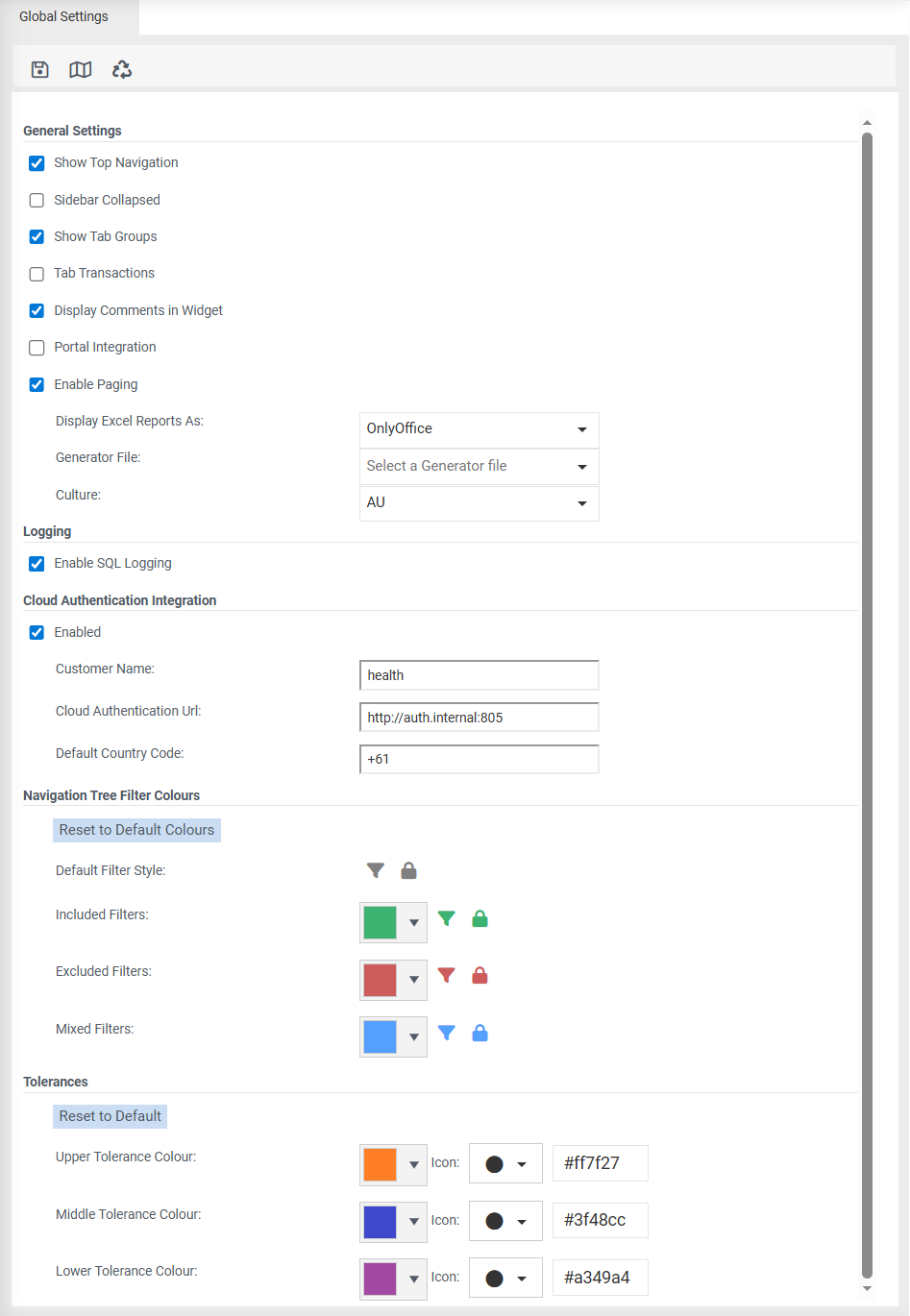
Task: Disable SQL Logging
Action: coord(36,564)
